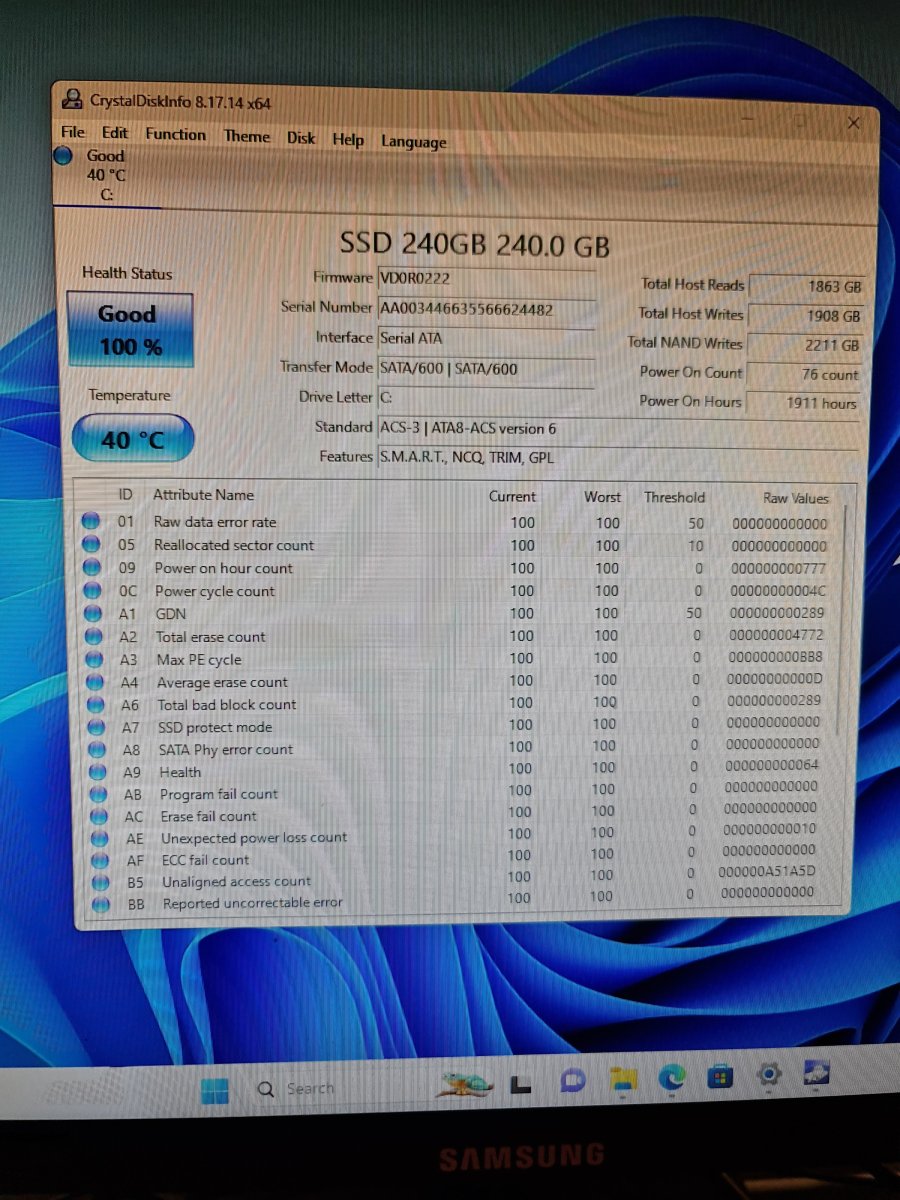Click status circle for Program fail count
Screen dimensions: 900x1200
[x=98, y=794]
